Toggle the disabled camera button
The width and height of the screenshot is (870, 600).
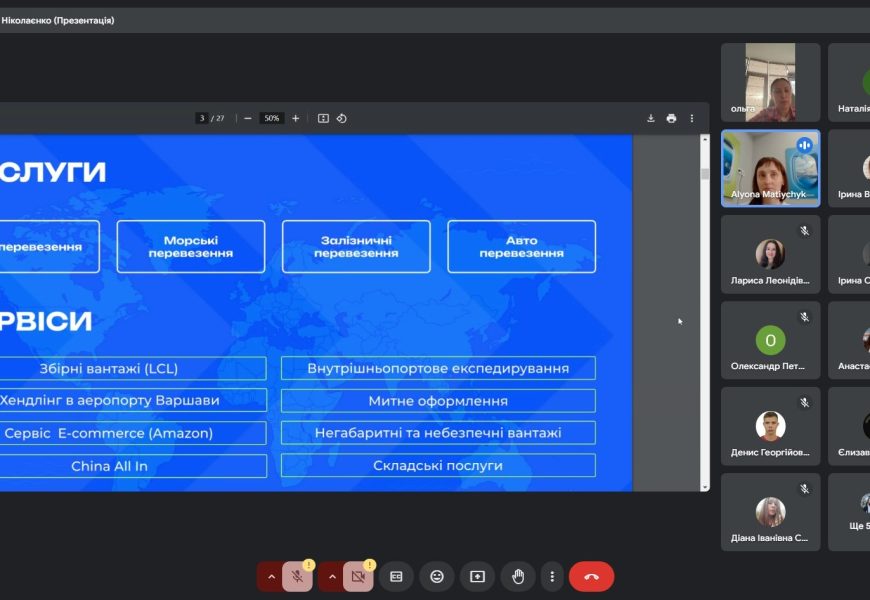point(357,576)
